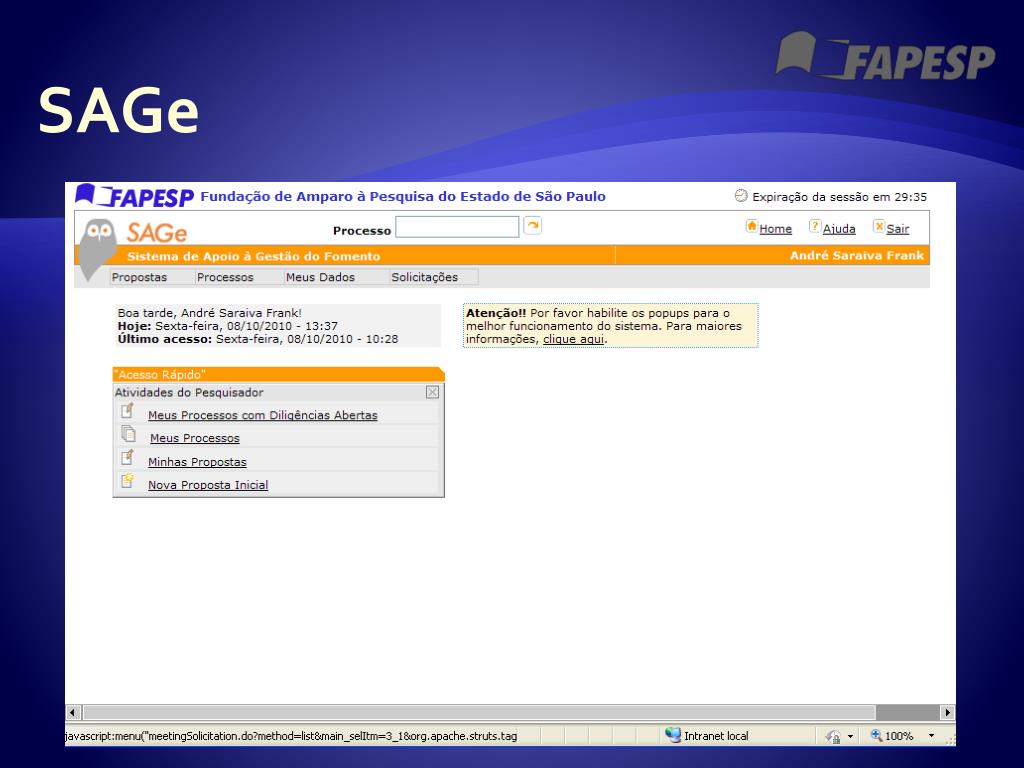
Task: Click the 'Fundação de Amparo à Pesquisa' title text
Action: point(403,196)
